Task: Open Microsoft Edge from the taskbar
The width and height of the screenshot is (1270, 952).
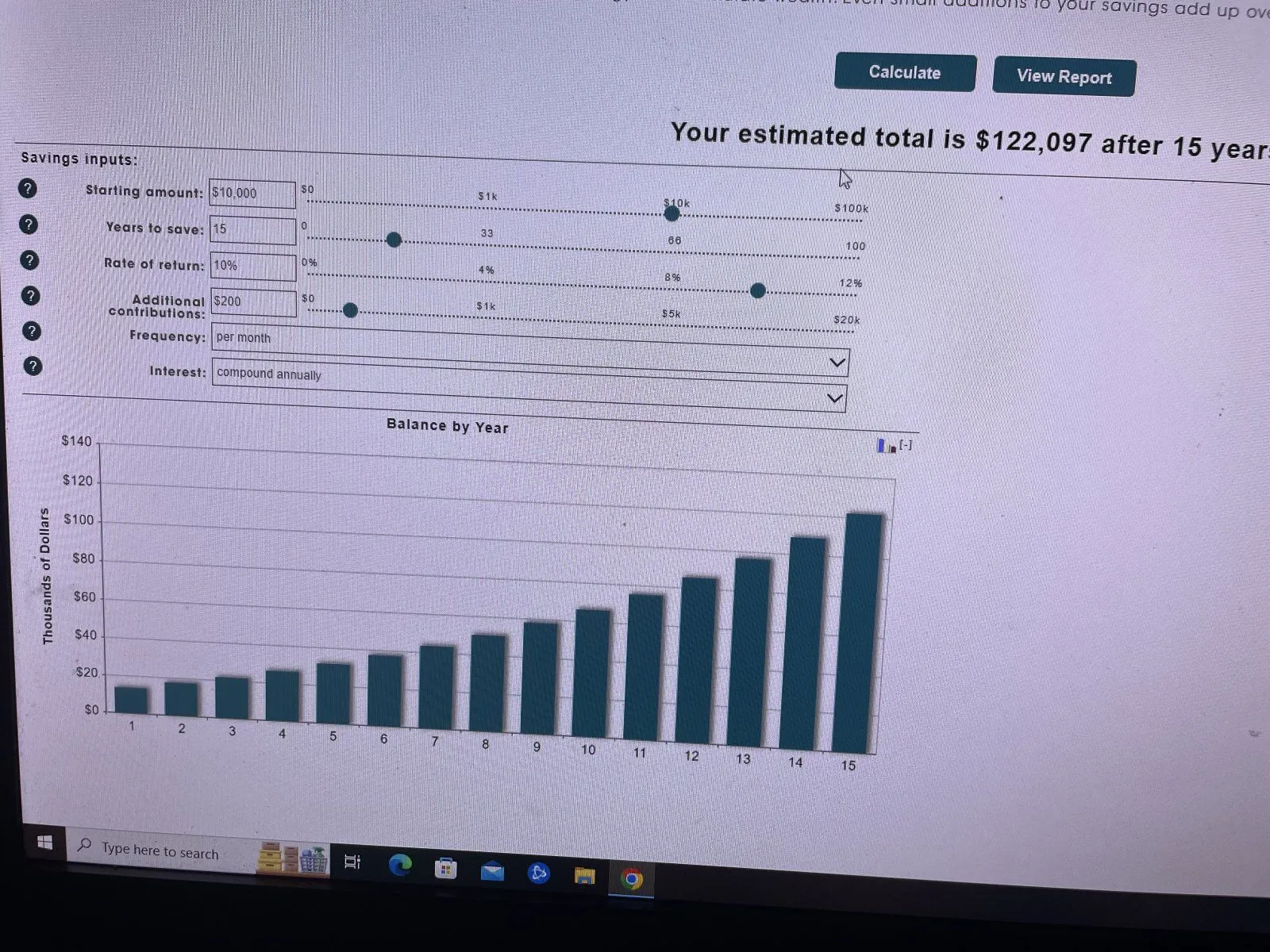Action: pyautogui.click(x=400, y=865)
